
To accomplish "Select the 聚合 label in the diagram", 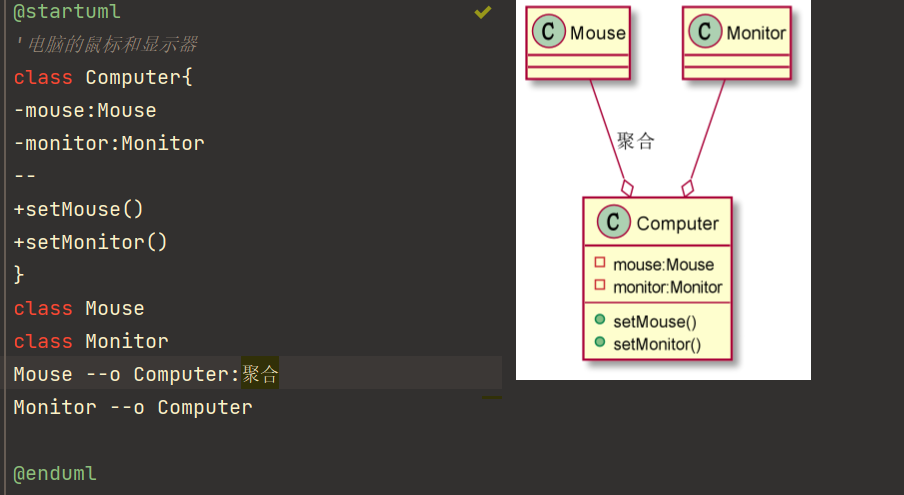I will pos(635,141).
